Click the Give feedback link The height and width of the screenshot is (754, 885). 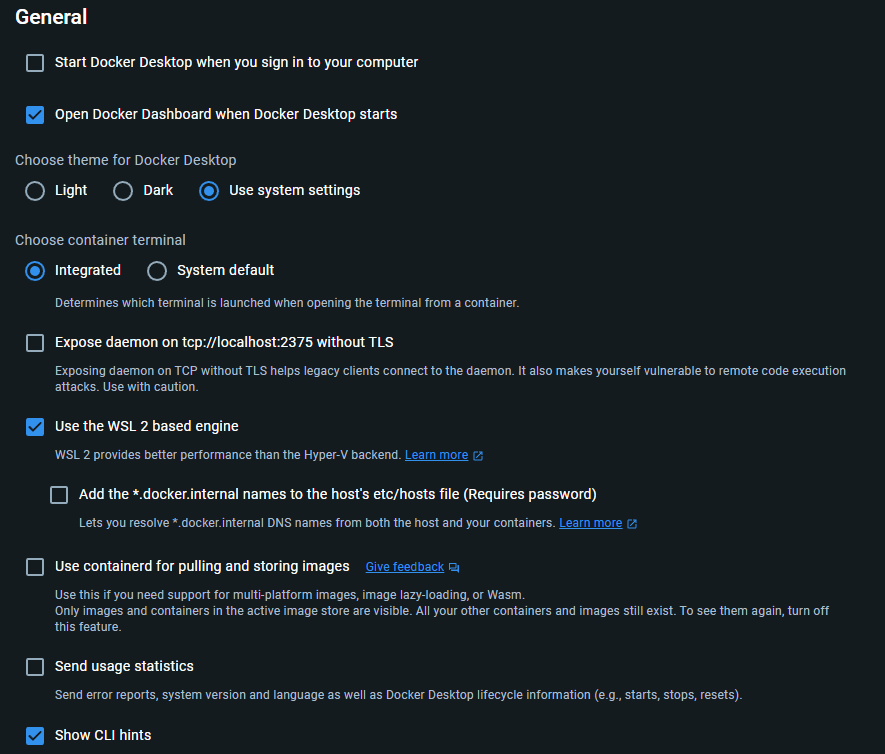tap(404, 567)
